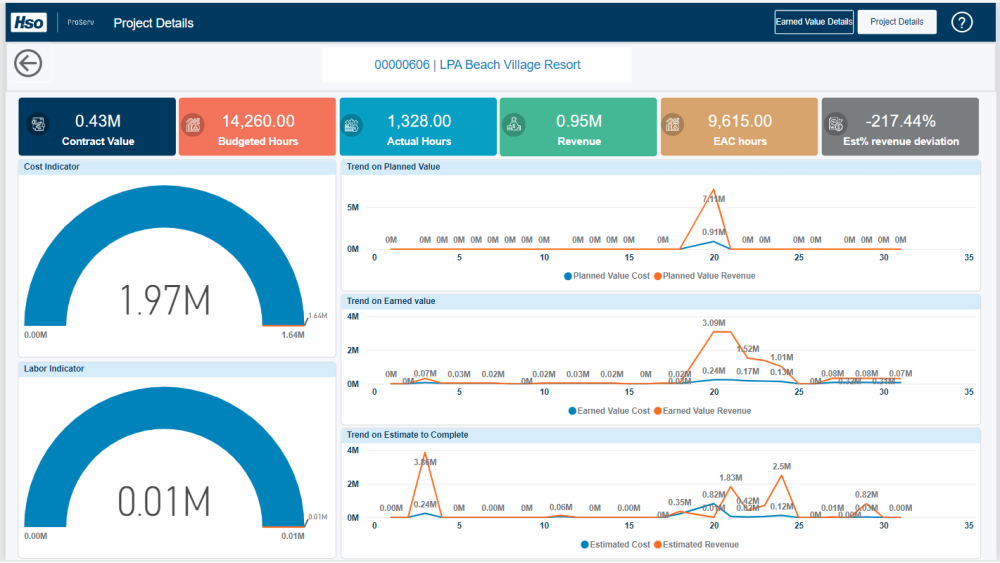1000x563 pixels.
Task: Click the Revenue card icon
Action: (x=514, y=124)
